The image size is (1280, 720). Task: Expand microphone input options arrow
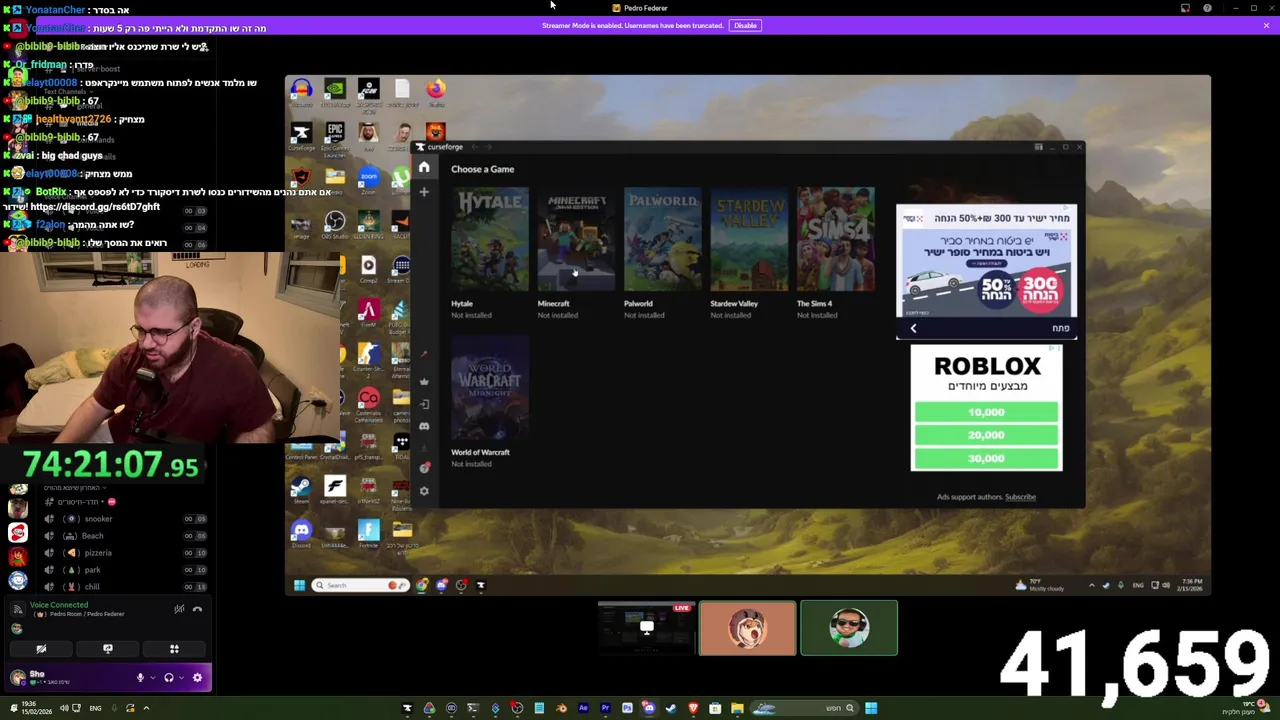pyautogui.click(x=153, y=678)
